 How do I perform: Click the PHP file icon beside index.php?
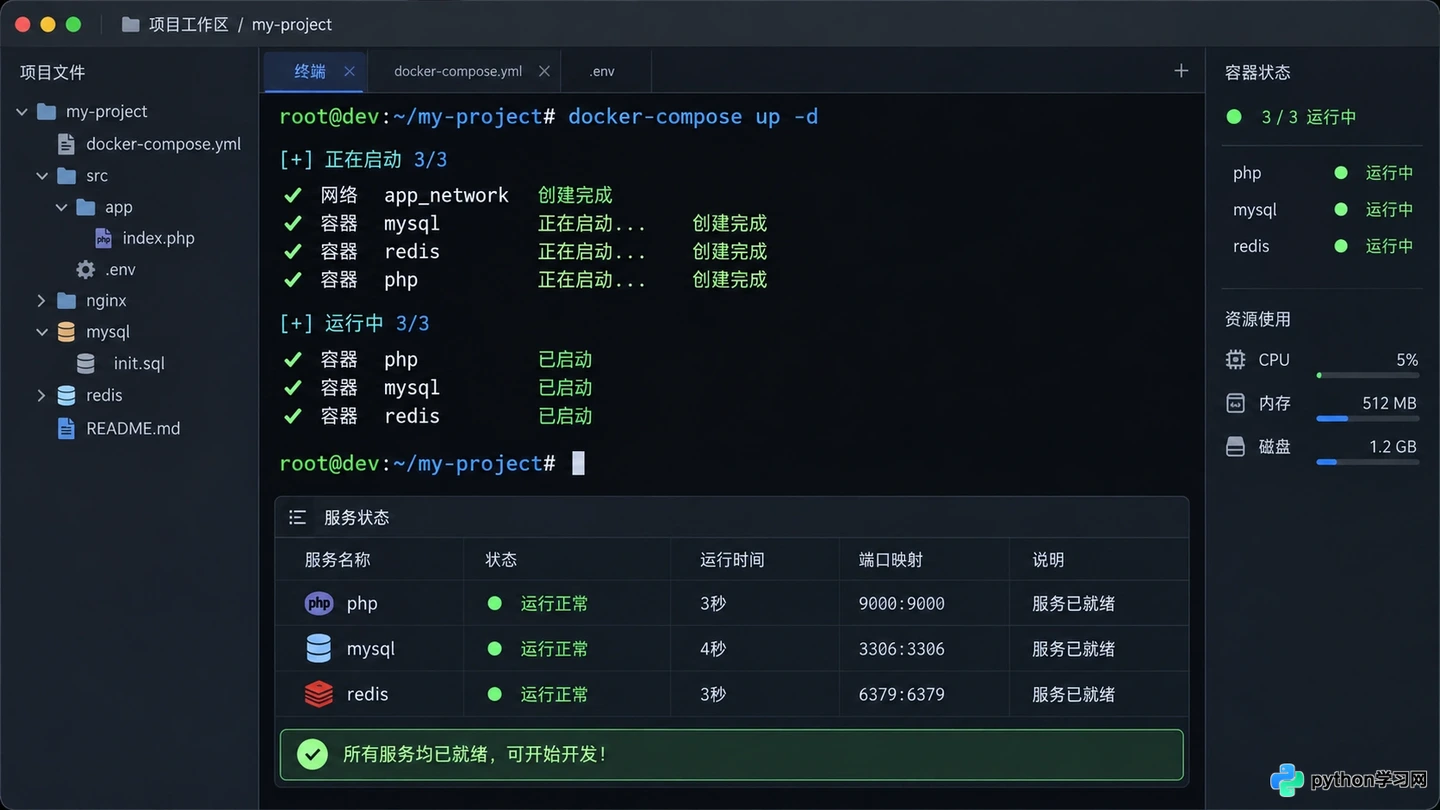tap(103, 238)
